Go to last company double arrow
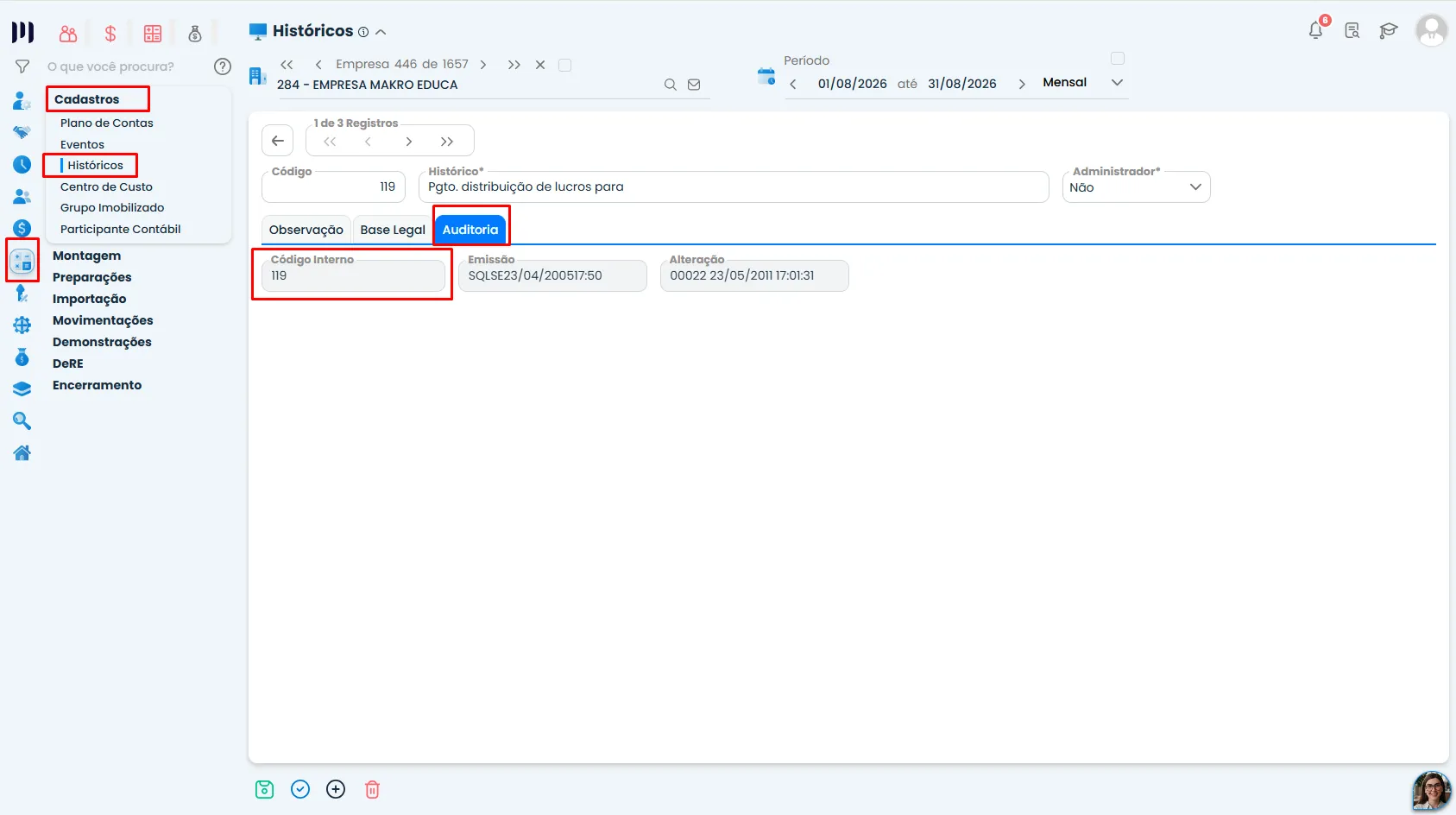The width and height of the screenshot is (1456, 815). [514, 65]
